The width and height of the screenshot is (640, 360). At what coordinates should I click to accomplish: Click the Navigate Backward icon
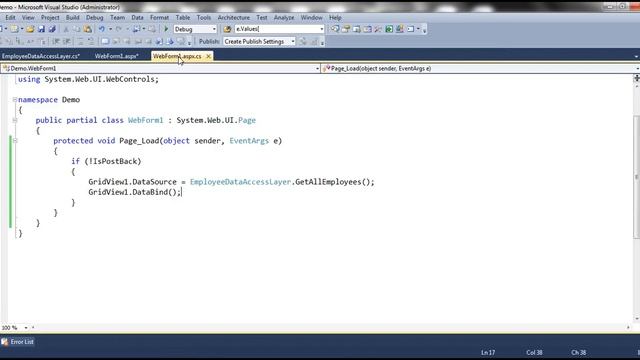point(136,29)
